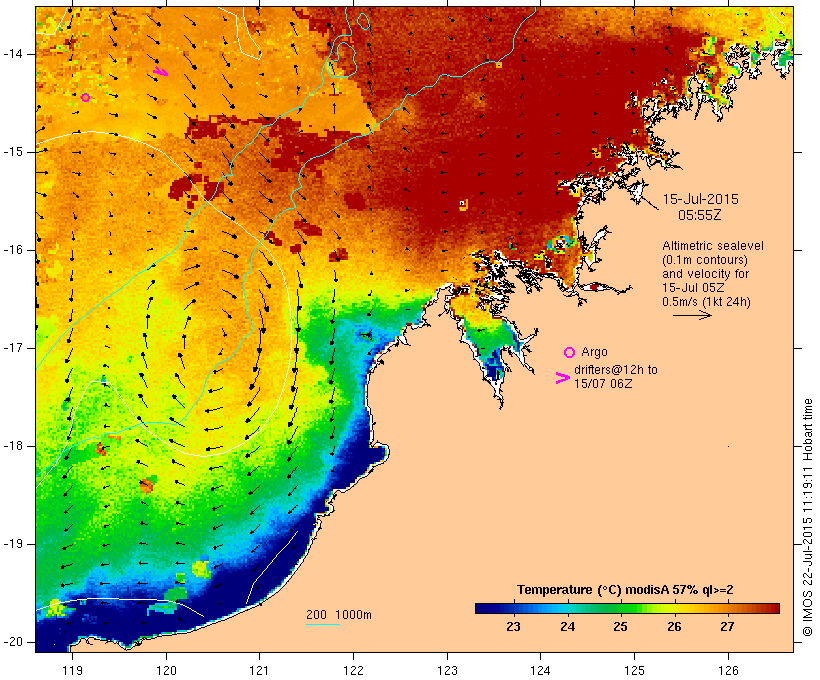Screen dimensions: 820x680
Task: Click the longitude label 119
Action: pos(72,670)
